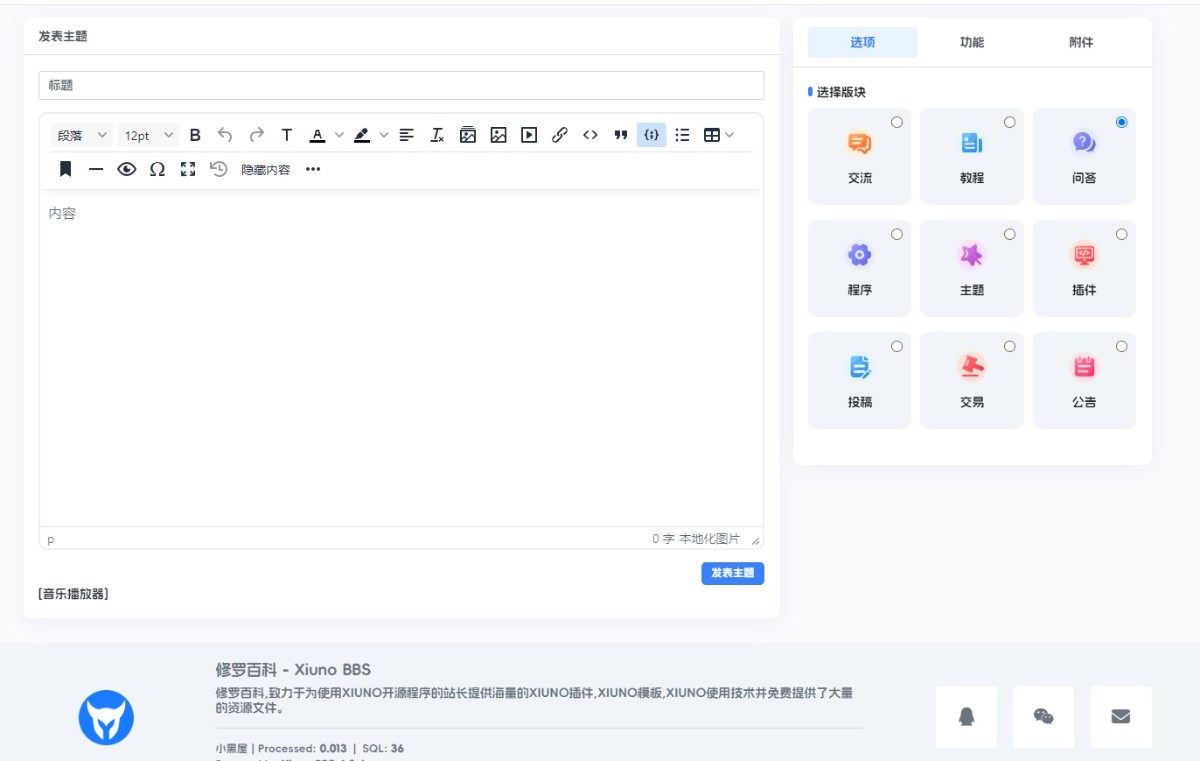Click the [音乐播放器] link
1200x761 pixels.
click(x=73, y=594)
